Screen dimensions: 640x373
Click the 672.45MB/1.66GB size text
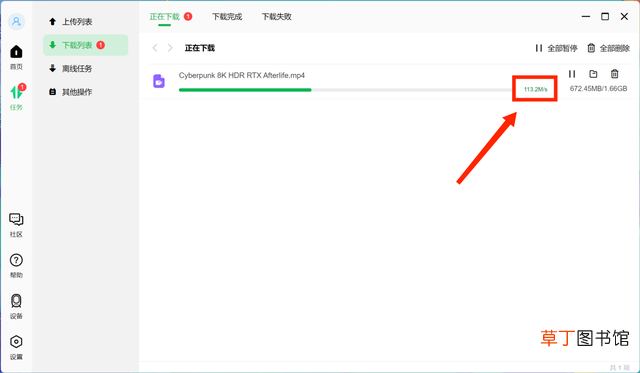pyautogui.click(x=598, y=89)
